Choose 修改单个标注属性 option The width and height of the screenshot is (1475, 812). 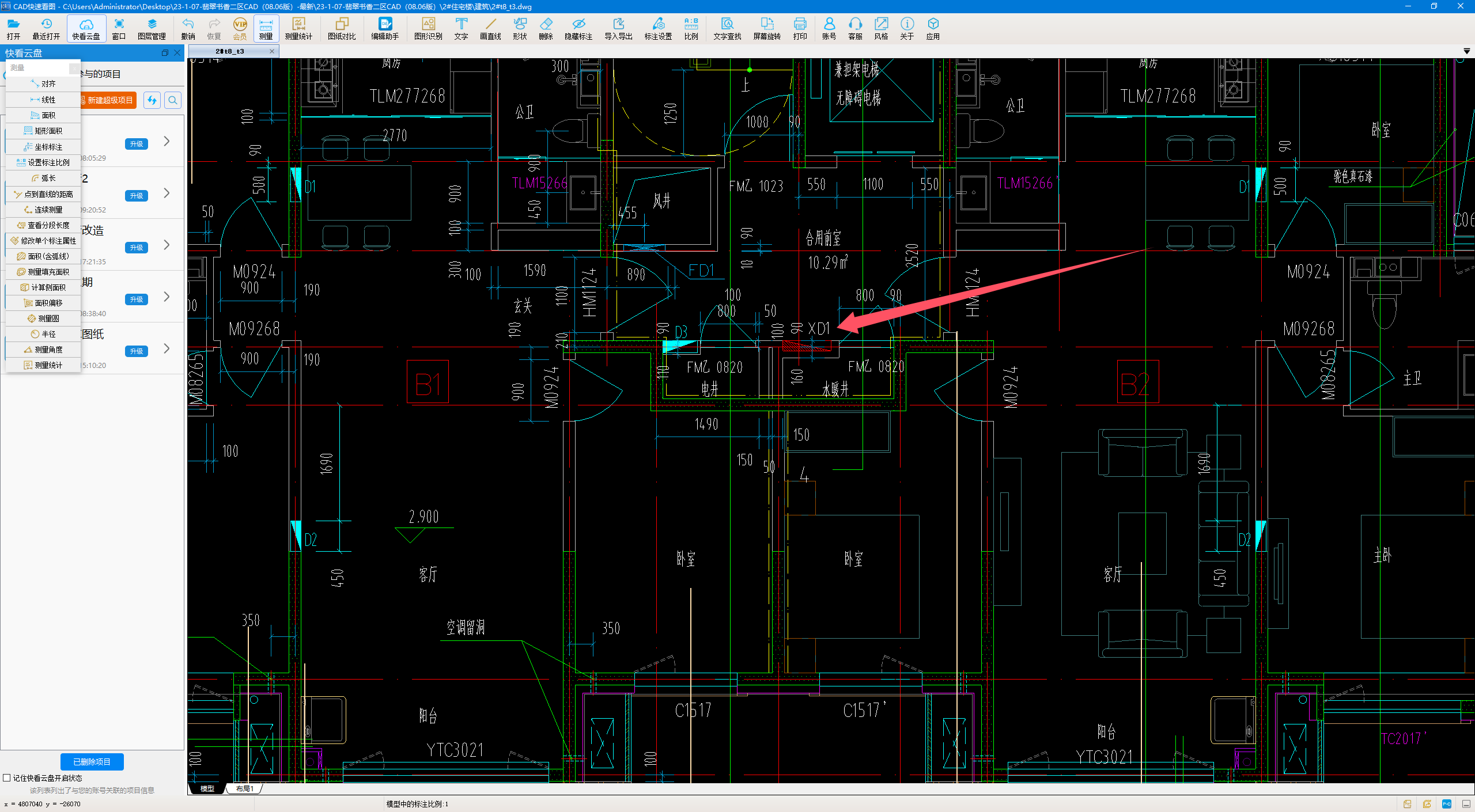pos(43,241)
